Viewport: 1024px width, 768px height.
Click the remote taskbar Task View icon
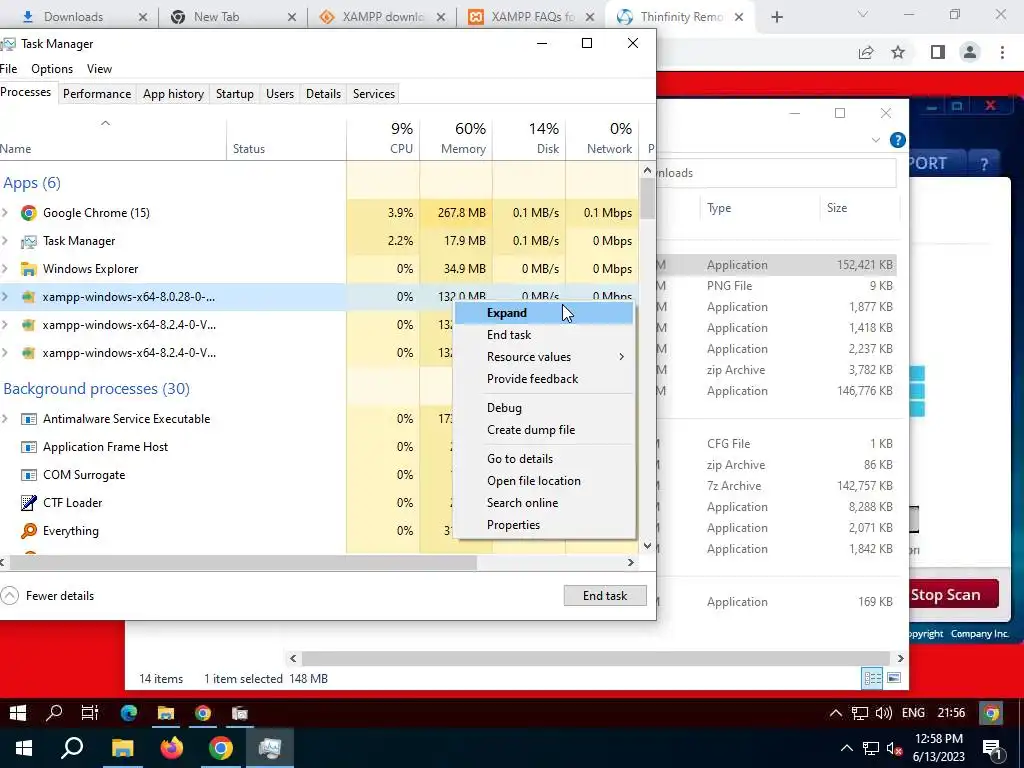coord(89,713)
